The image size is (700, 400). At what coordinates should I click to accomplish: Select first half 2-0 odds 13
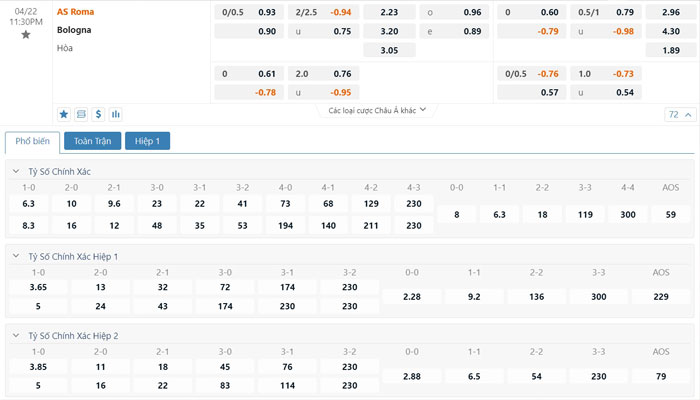click(x=100, y=287)
